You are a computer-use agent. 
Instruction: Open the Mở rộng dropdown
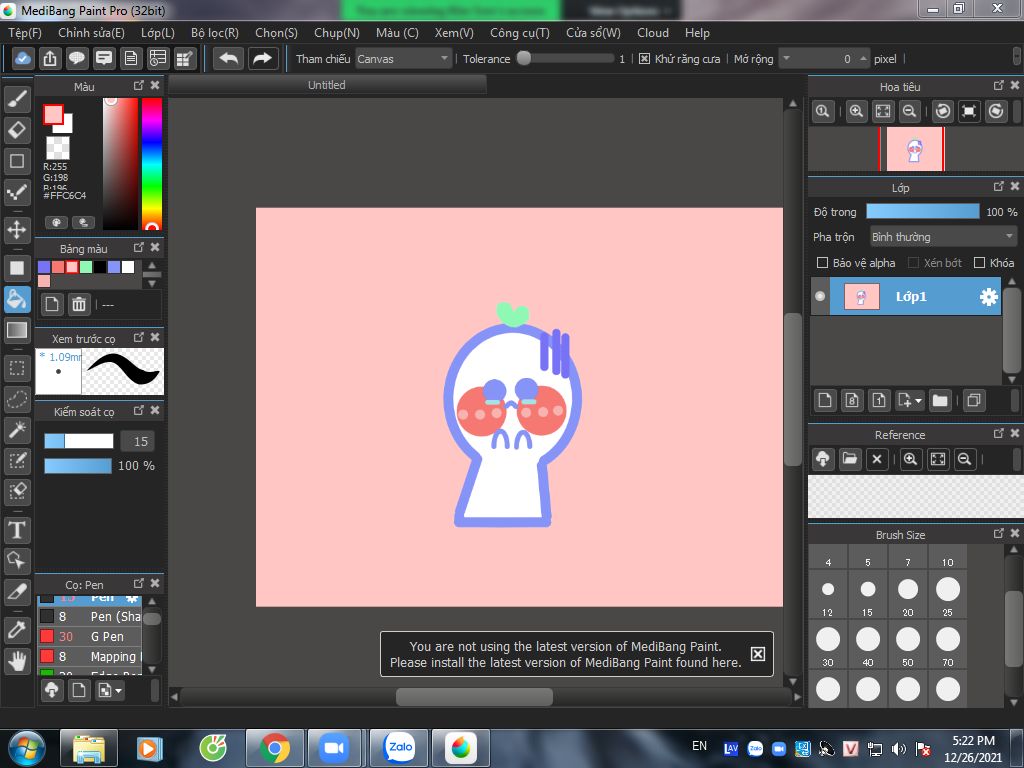(x=825, y=59)
